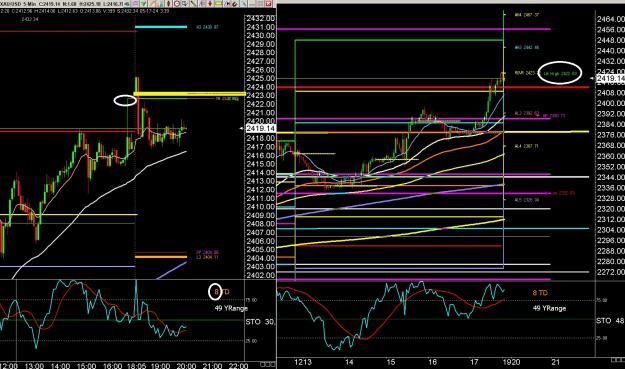Click the yellow horizontal bar toolbar icon

click(x=218, y=4)
